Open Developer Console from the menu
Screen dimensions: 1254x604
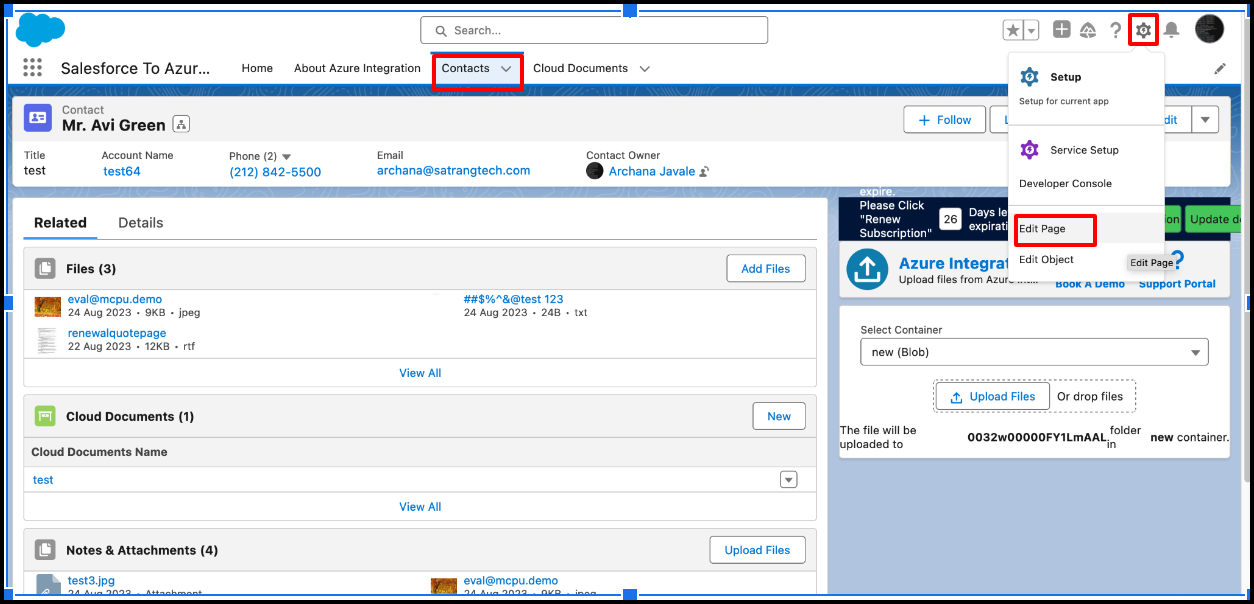(x=1065, y=184)
